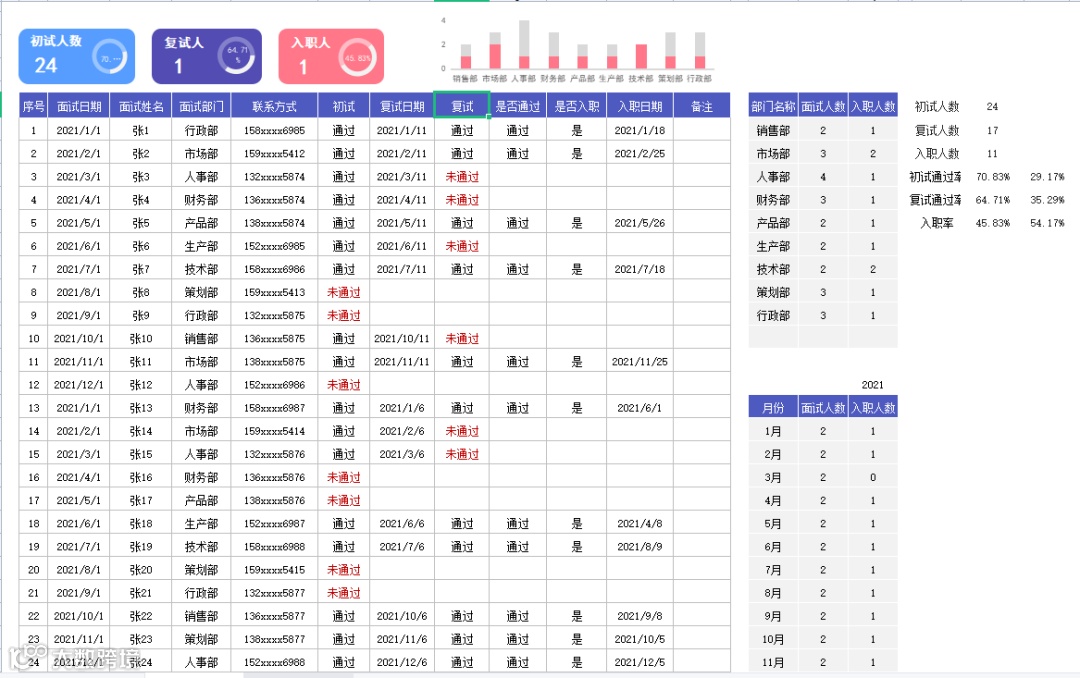Viewport: 1080px width, 678px height.
Task: Click 销售部 in the department summary table
Action: point(773,130)
